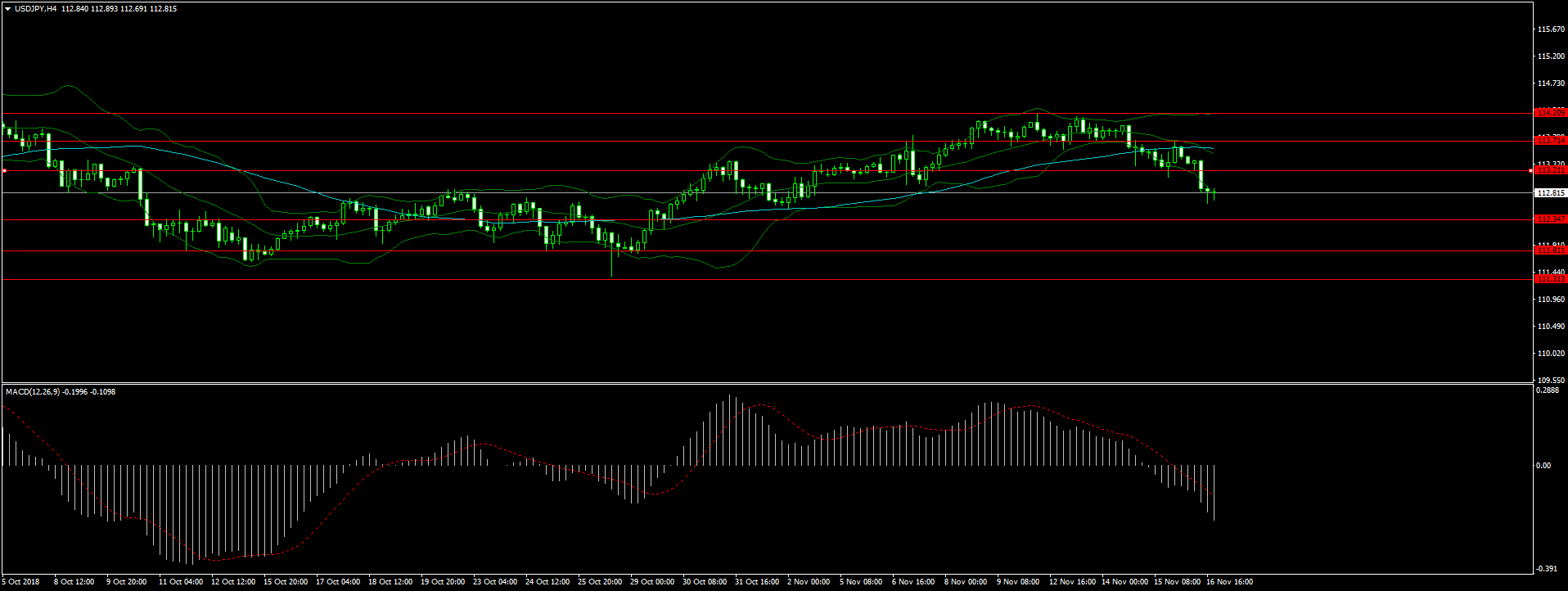Viewport: 1568px width, 591px height.
Task: Click the MACD(12,26,9) indicator label
Action: [32, 392]
